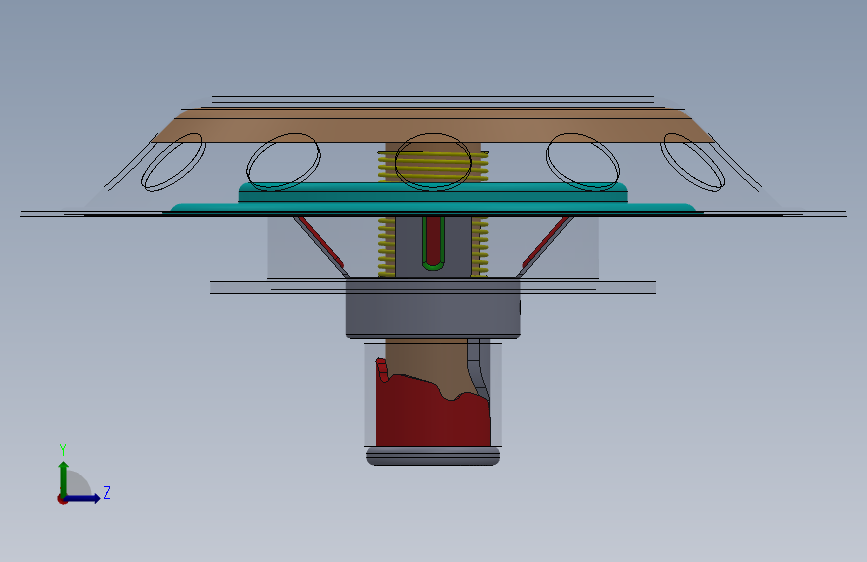The width and height of the screenshot is (867, 562).
Task: Click the green Y axis arrow of the triad
Action: (64, 478)
